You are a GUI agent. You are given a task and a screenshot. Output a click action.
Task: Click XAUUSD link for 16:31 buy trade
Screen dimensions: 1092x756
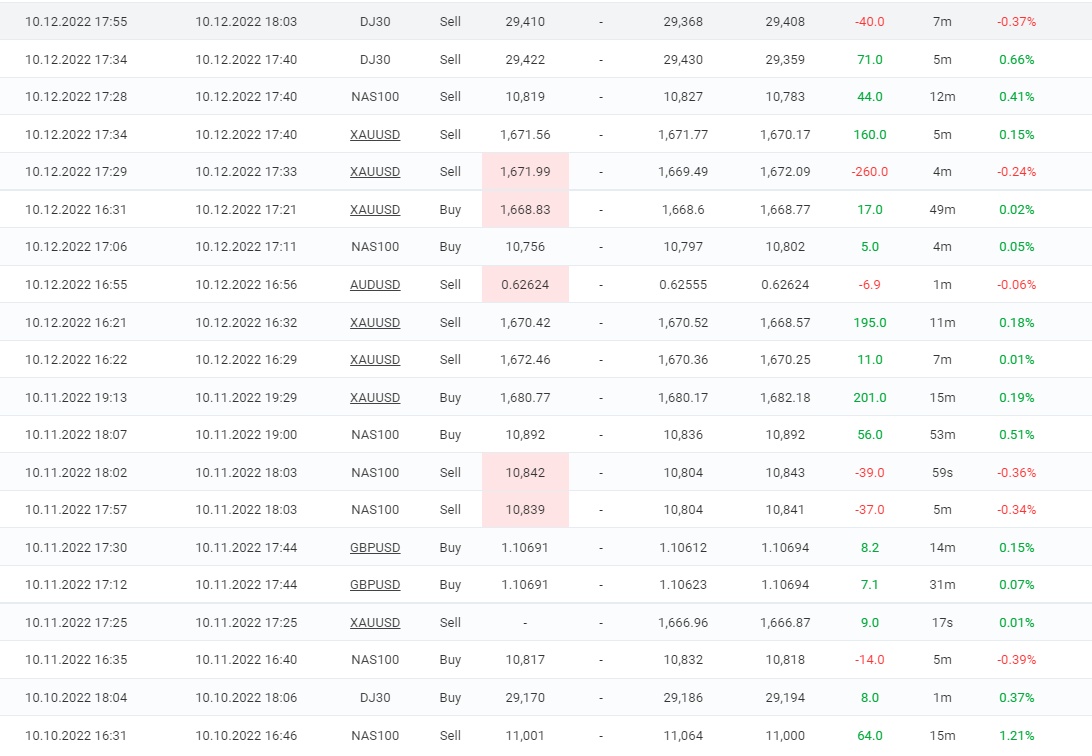pos(375,210)
